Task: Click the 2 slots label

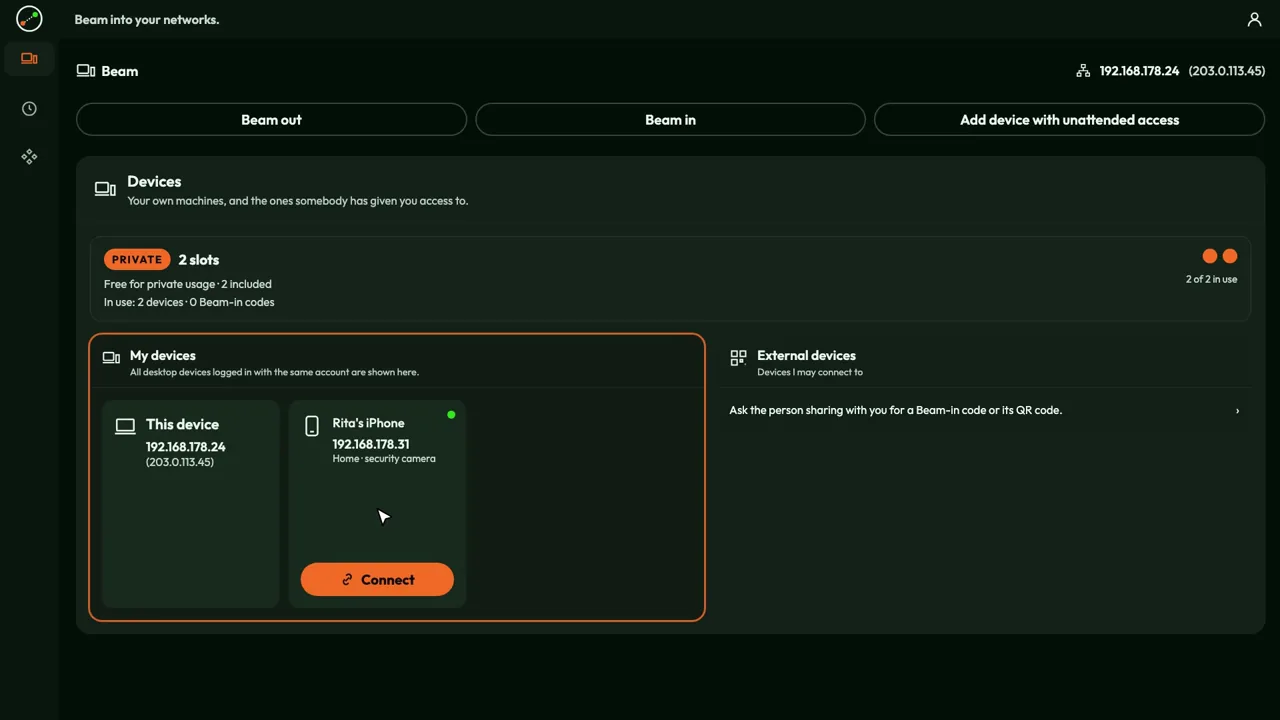Action: (x=199, y=259)
